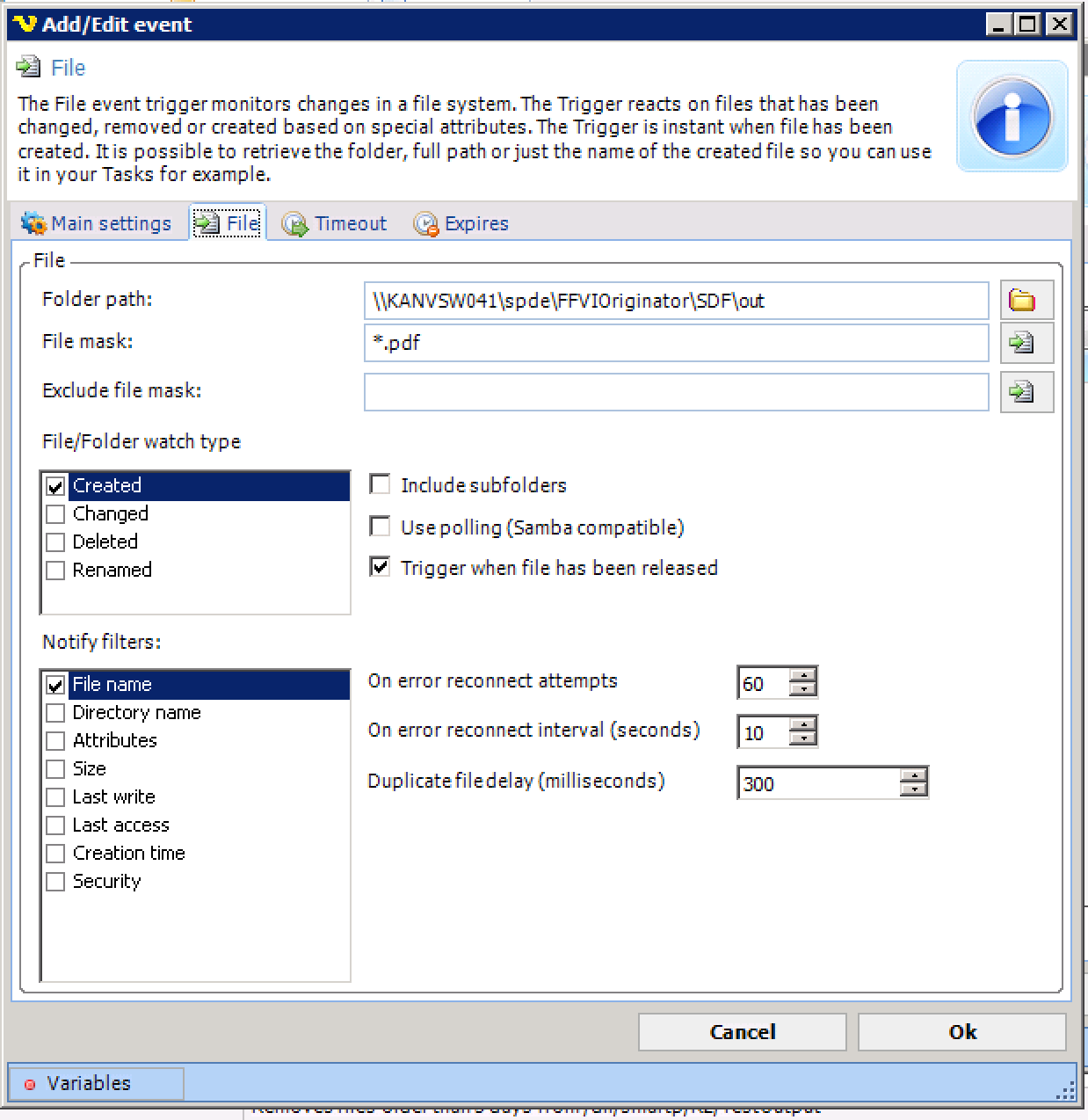Click the blue information icon
Viewport: 1088px width, 1120px height.
[x=1012, y=117]
